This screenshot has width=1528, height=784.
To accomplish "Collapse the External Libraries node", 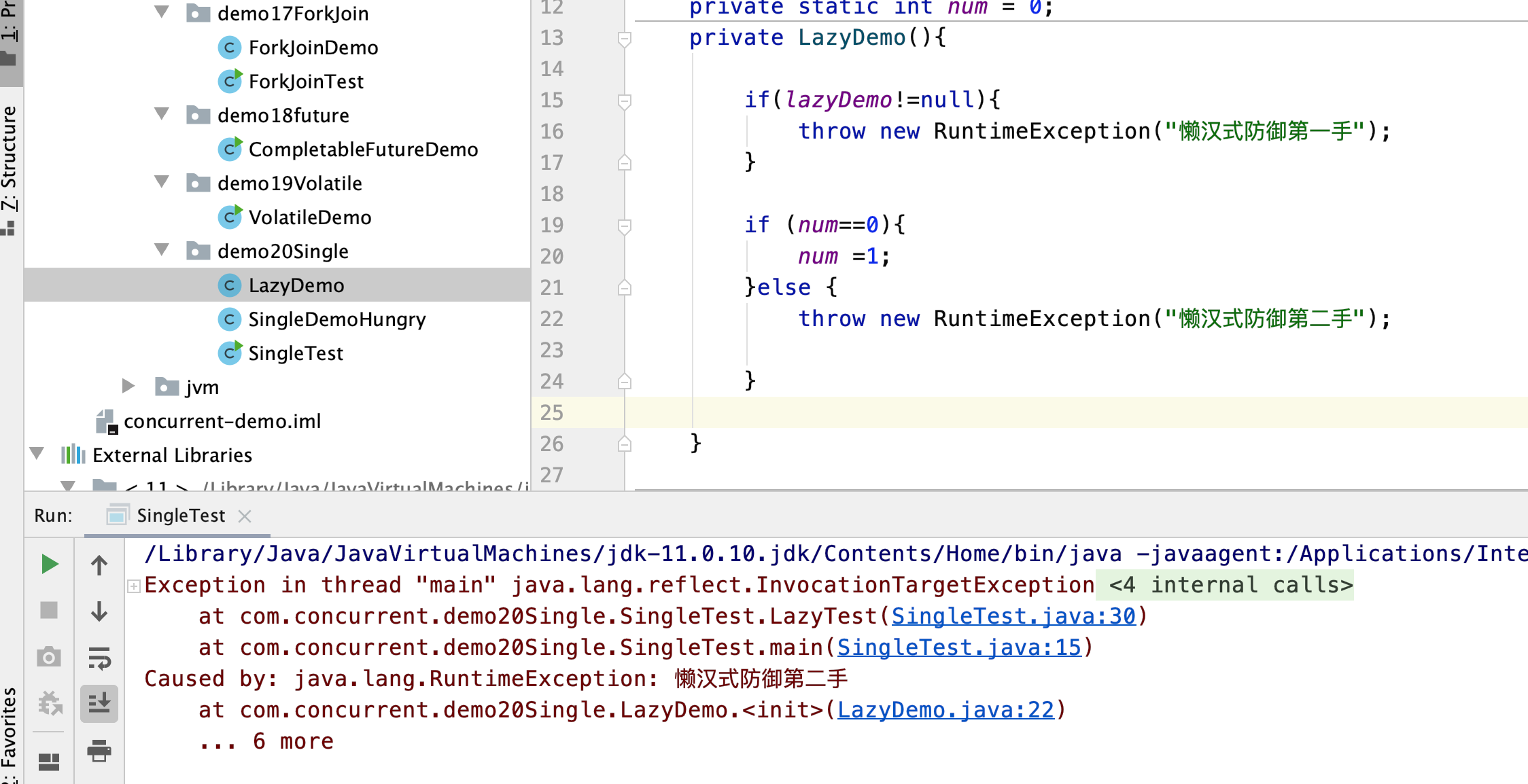I will click(x=37, y=453).
